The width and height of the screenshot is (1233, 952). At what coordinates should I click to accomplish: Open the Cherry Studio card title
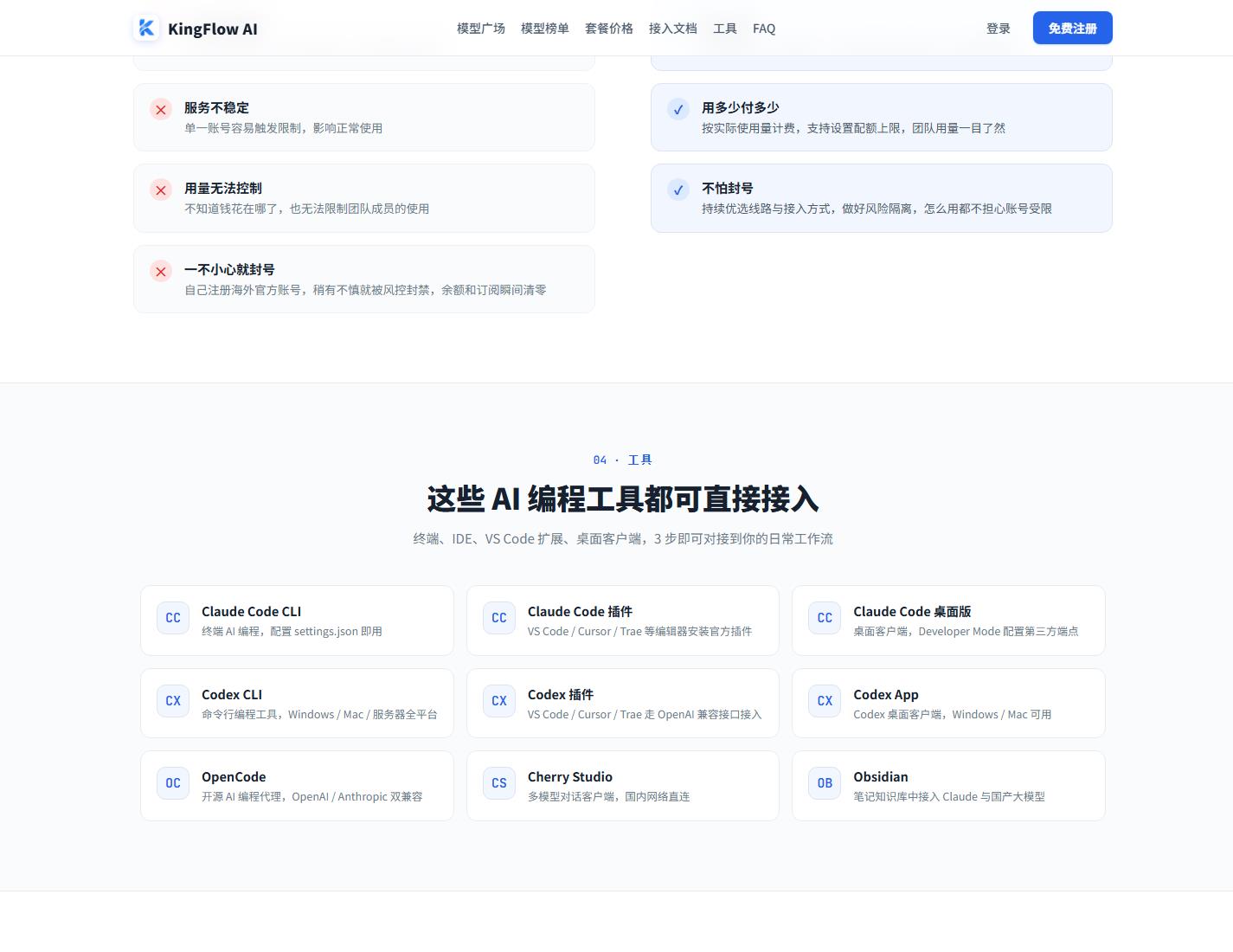click(570, 776)
